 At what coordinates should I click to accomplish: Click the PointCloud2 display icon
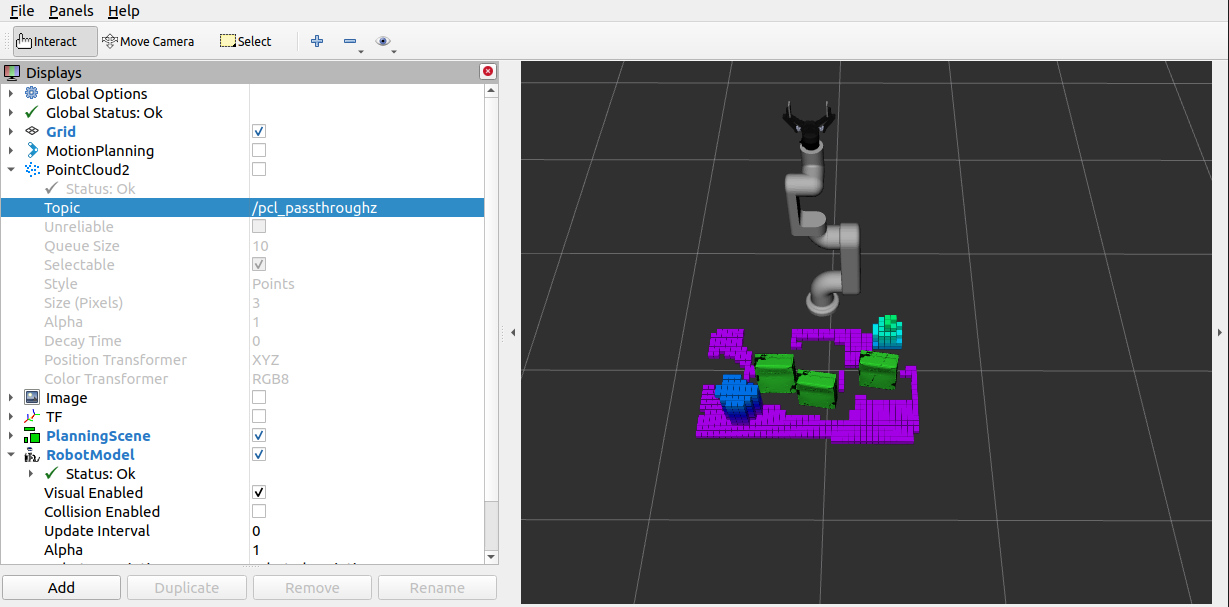pyautogui.click(x=32, y=169)
